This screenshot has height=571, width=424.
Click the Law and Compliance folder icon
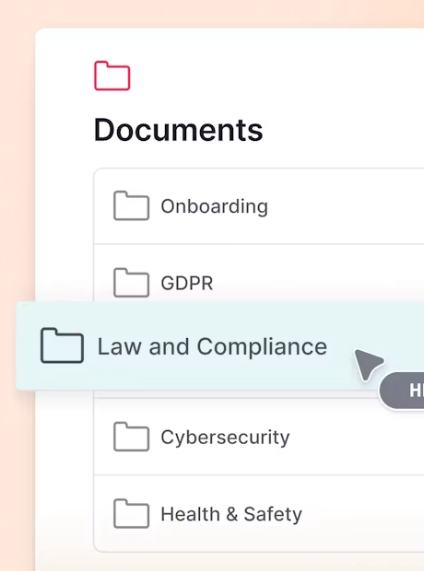pos(62,346)
